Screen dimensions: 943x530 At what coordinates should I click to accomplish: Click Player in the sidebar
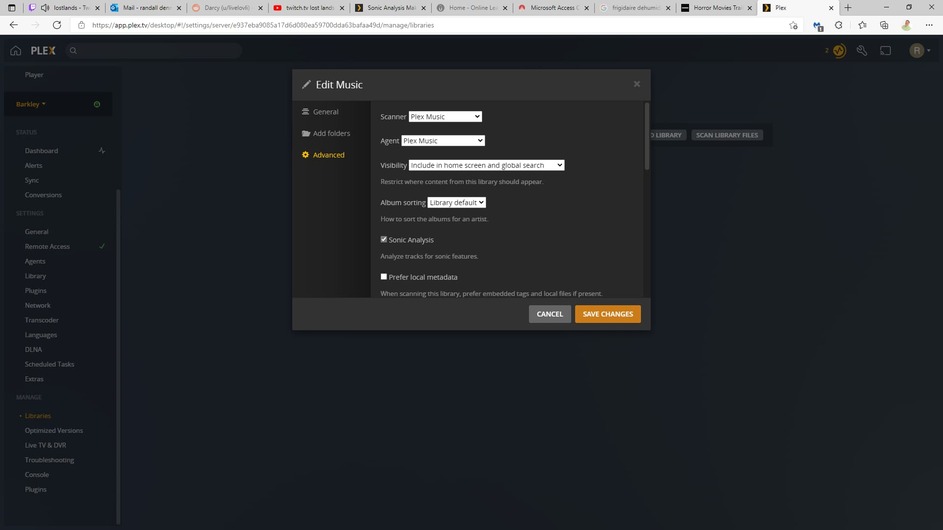[34, 75]
